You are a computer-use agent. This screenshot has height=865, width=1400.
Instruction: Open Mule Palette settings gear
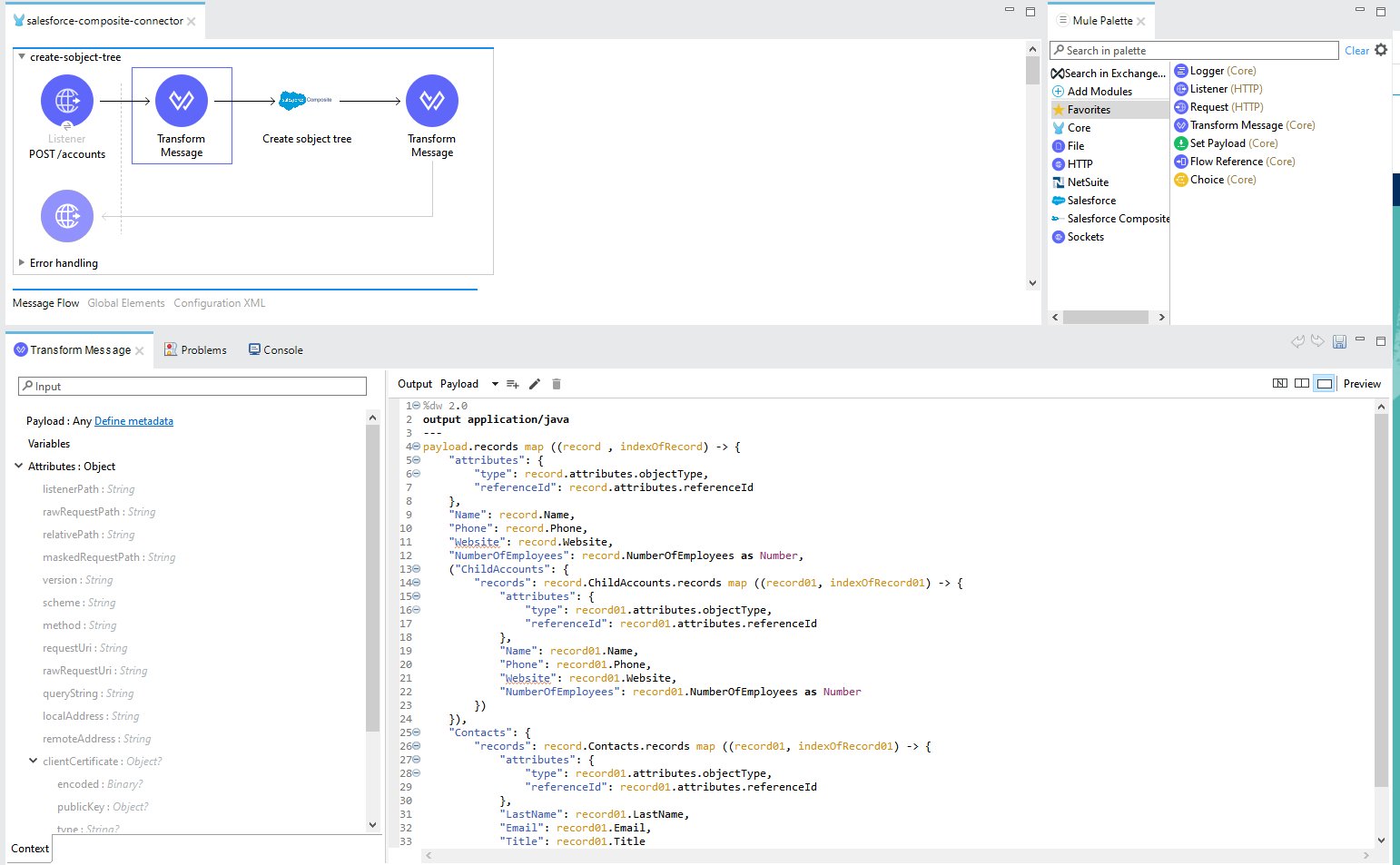point(1381,50)
